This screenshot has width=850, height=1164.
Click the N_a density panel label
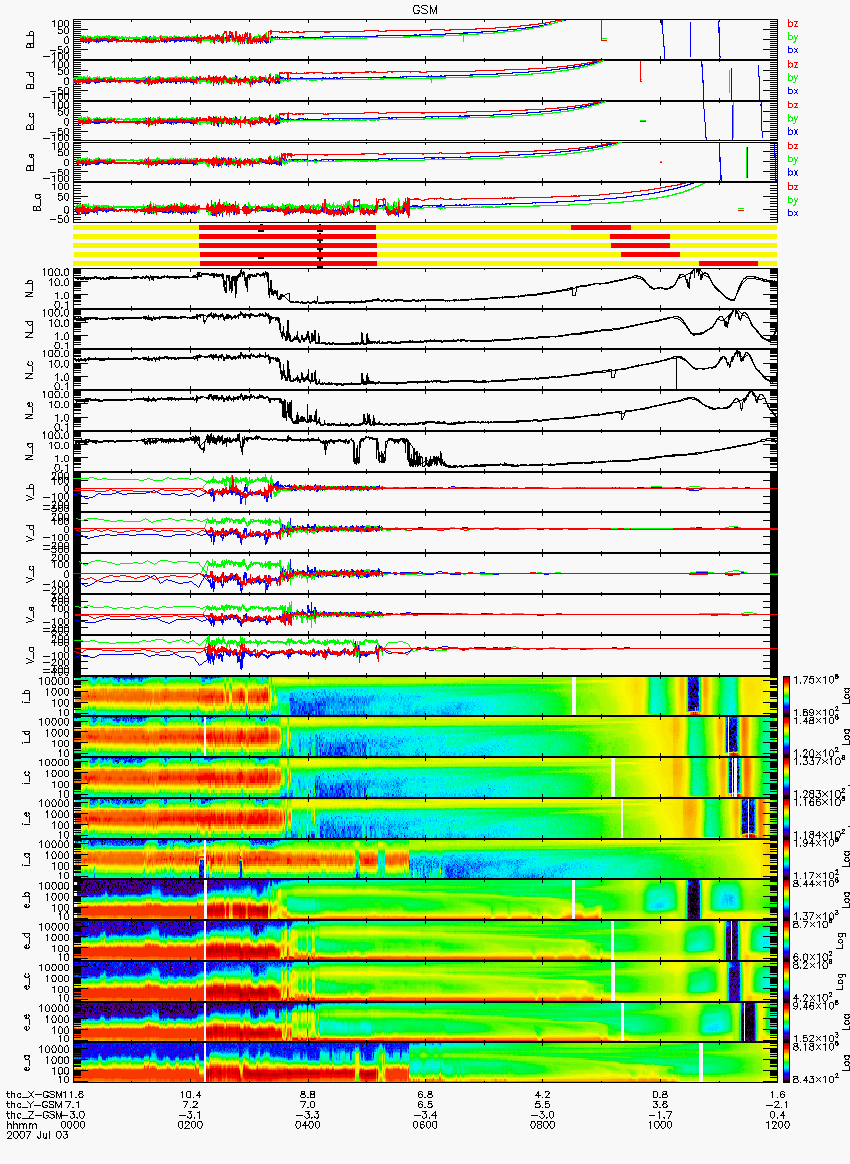tap(31, 451)
